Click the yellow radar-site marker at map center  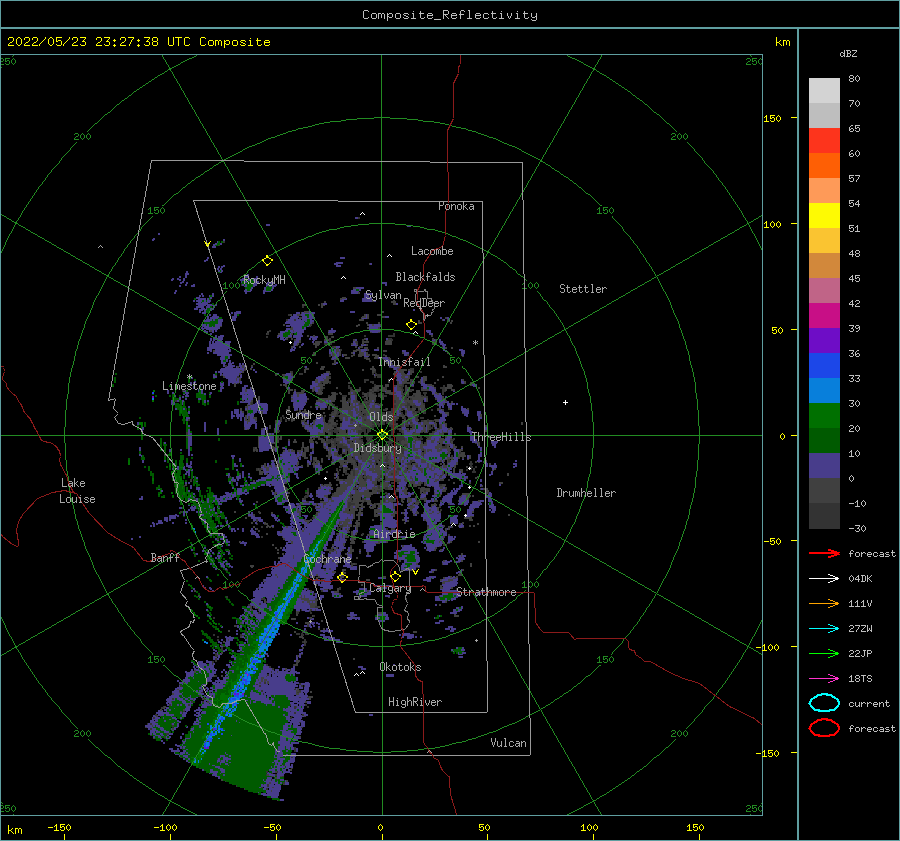(x=382, y=435)
